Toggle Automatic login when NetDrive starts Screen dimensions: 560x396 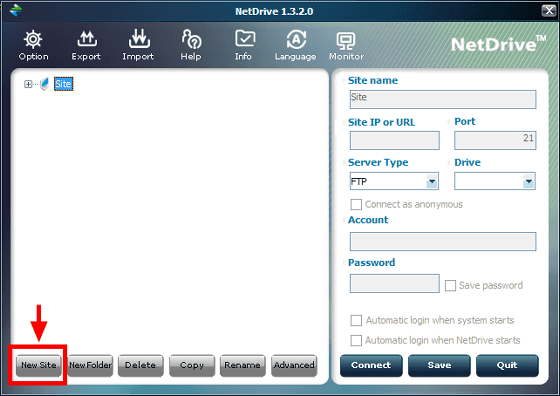tap(356, 340)
